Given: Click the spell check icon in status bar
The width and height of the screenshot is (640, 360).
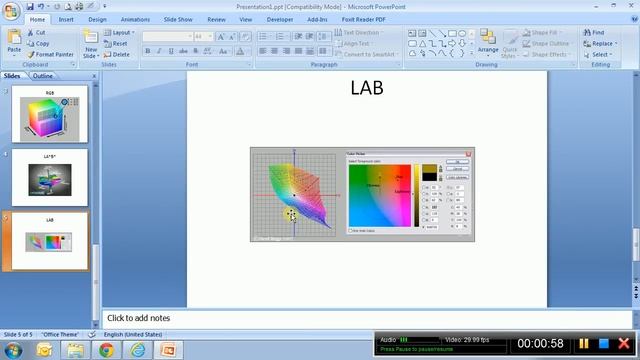Looking at the screenshot, I should click(x=92, y=334).
